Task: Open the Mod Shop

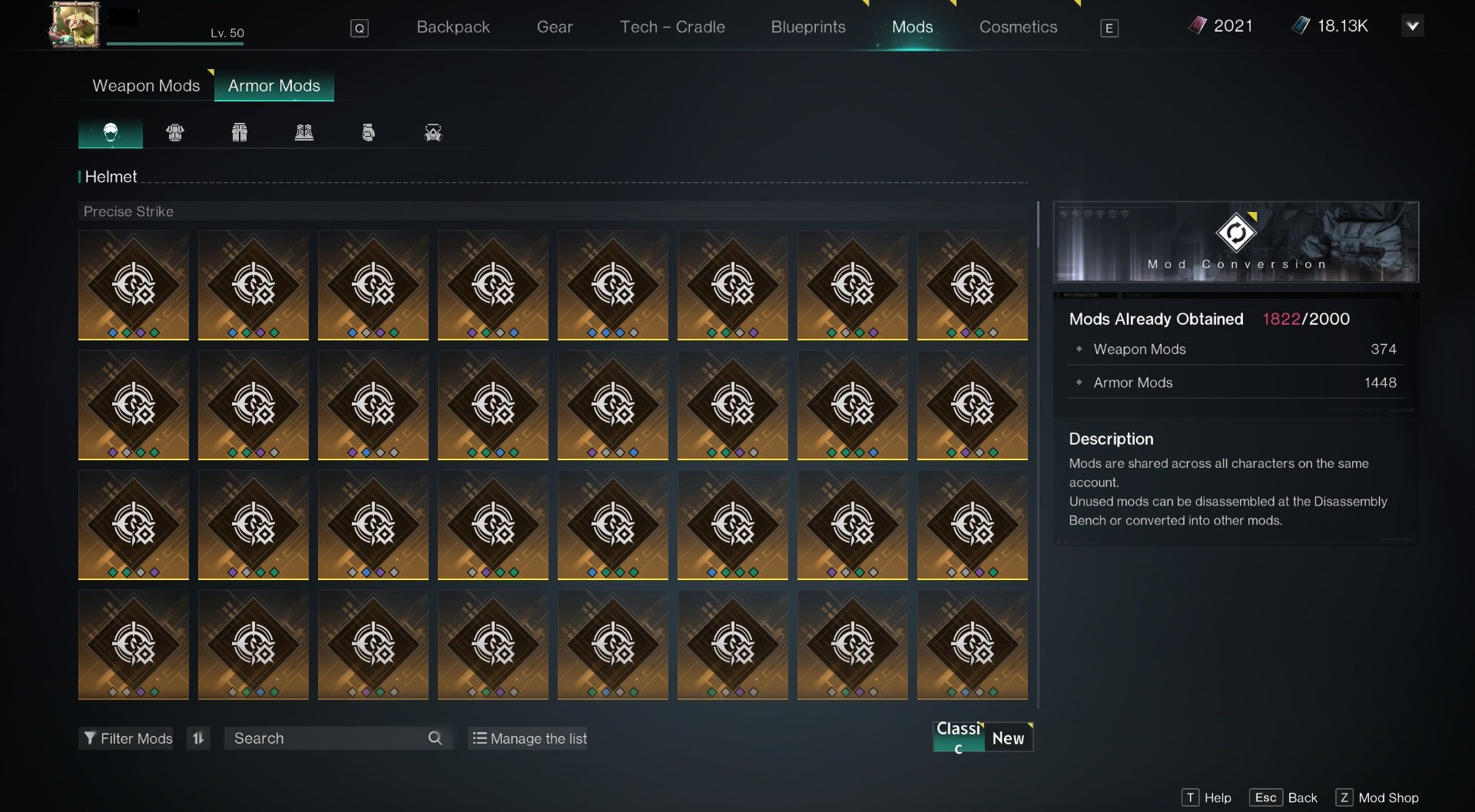Action: pyautogui.click(x=1378, y=797)
